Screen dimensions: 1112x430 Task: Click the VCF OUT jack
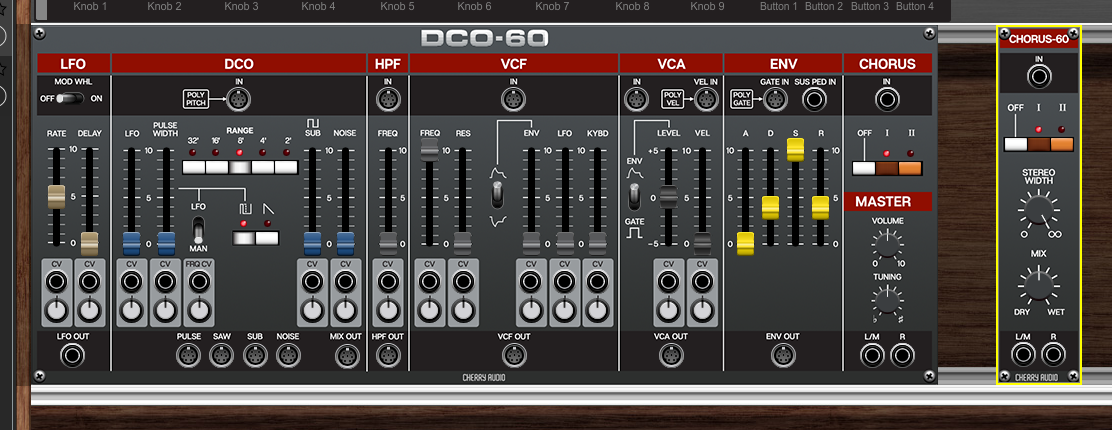[513, 354]
